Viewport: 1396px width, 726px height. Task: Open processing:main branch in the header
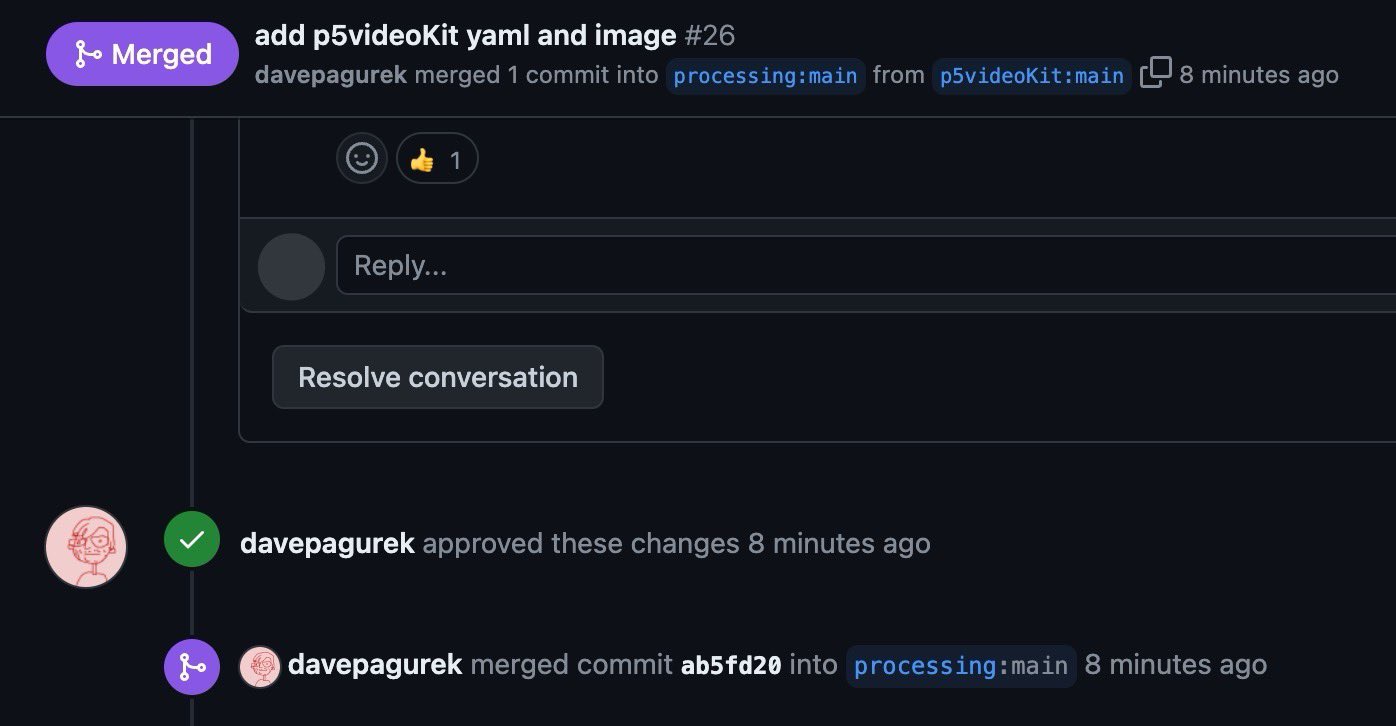765,76
